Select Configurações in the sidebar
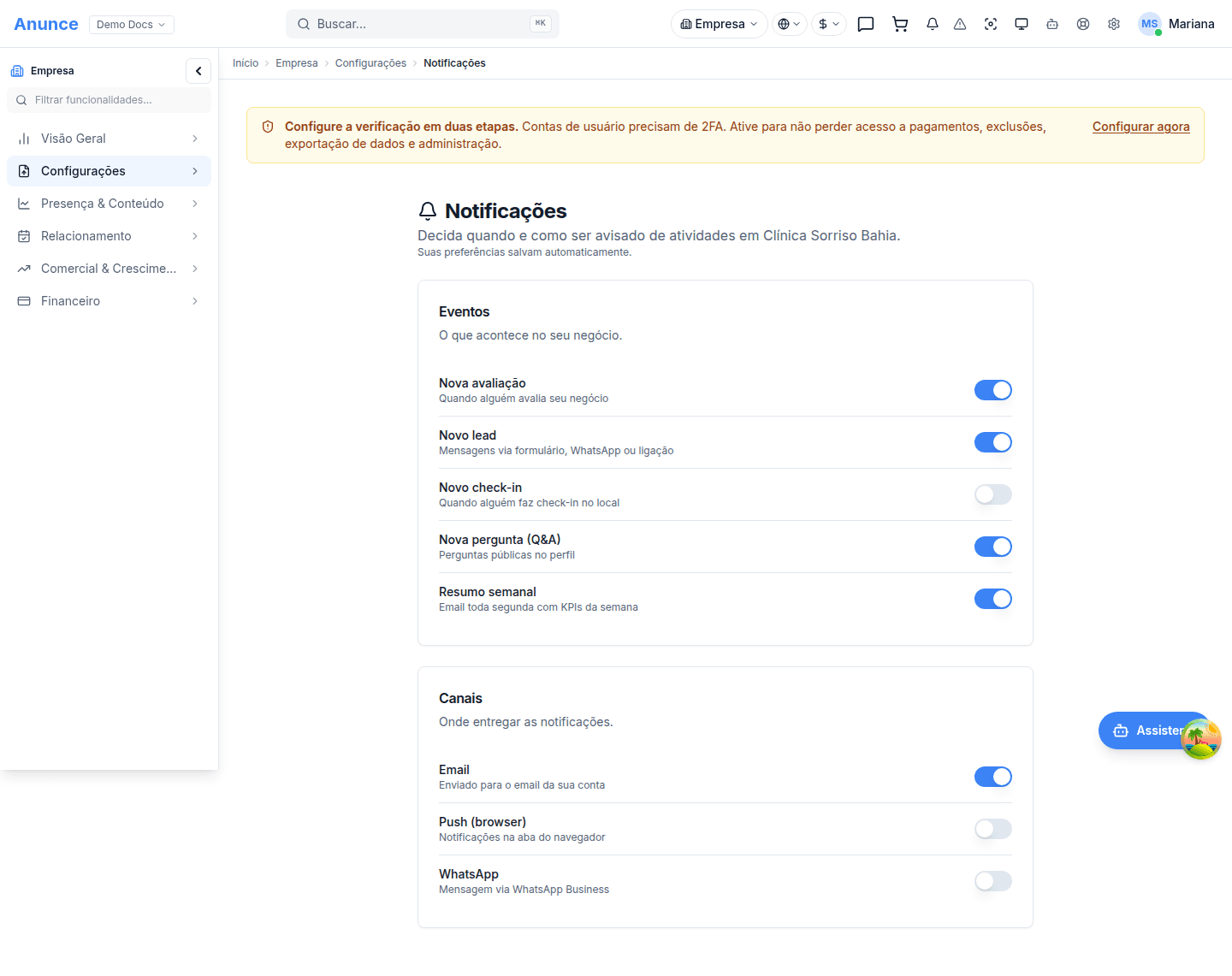Image resolution: width=1232 pixels, height=976 pixels. (x=109, y=171)
